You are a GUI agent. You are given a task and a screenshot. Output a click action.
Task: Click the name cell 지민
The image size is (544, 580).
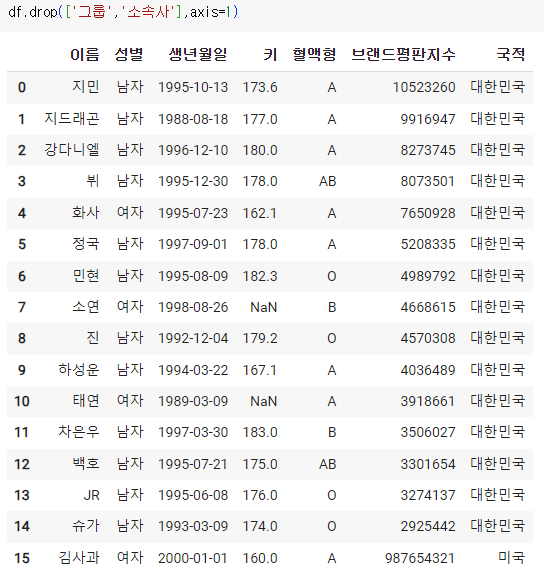coord(86,87)
